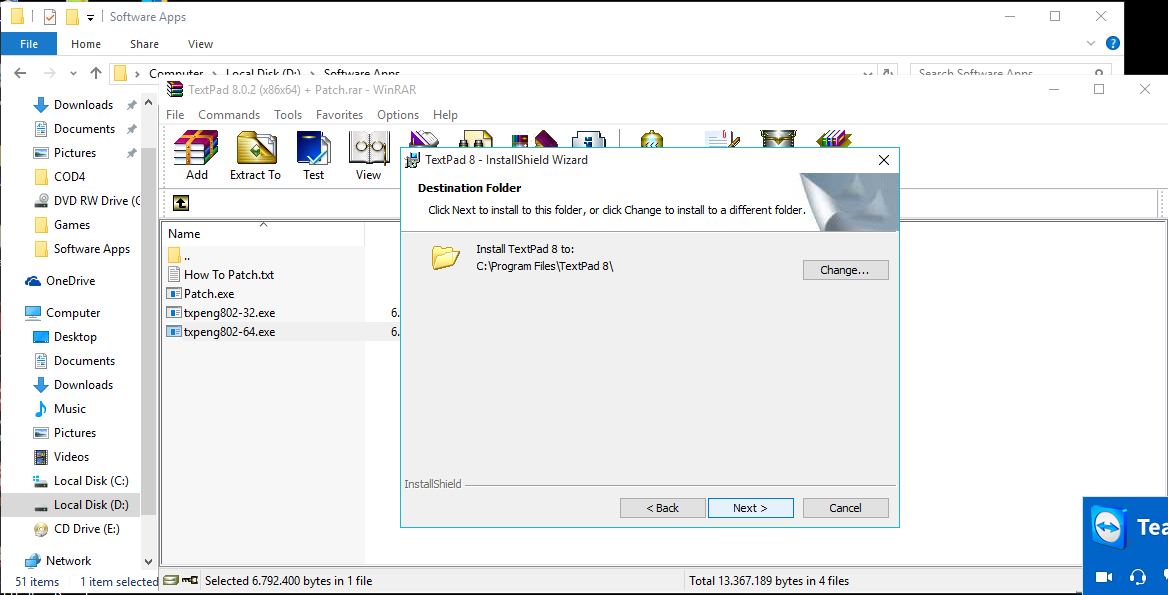Click the Next > button in installer
Viewport: 1168px width, 595px height.
750,508
